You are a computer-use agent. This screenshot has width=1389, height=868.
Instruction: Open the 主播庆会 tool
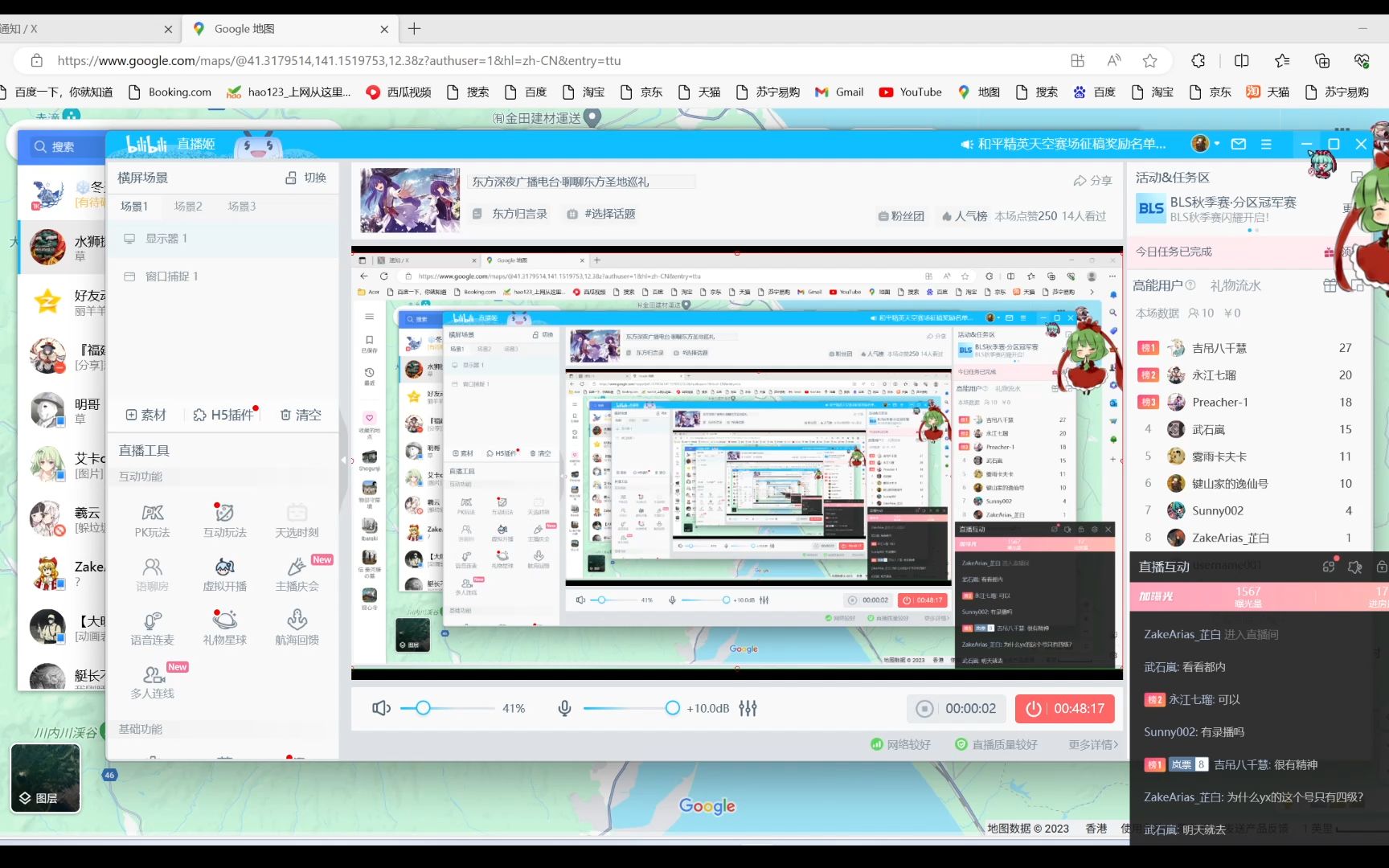[x=297, y=575]
